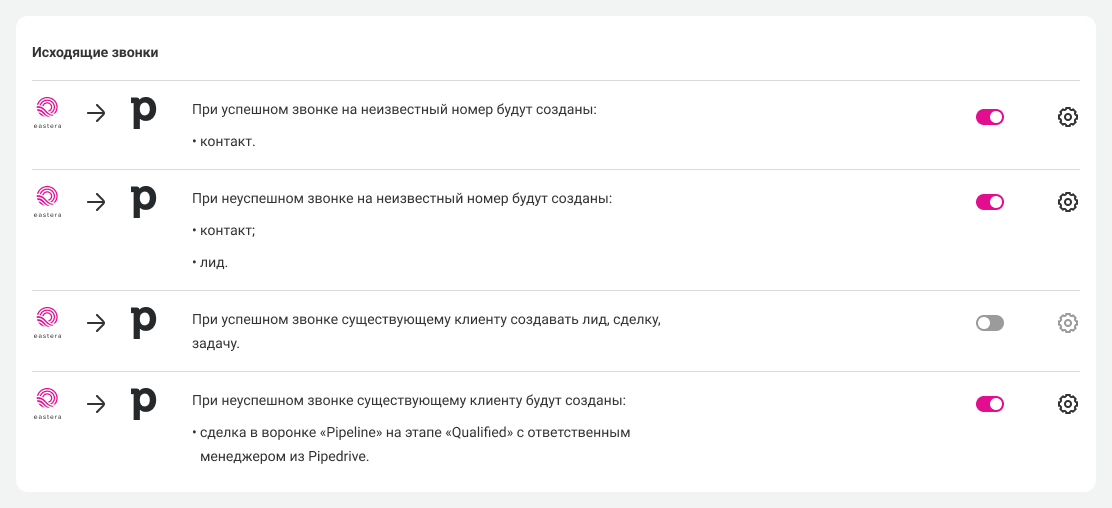This screenshot has height=508, width=1112.
Task: Click the greyed gear for existing client successful call
Action: (1067, 323)
